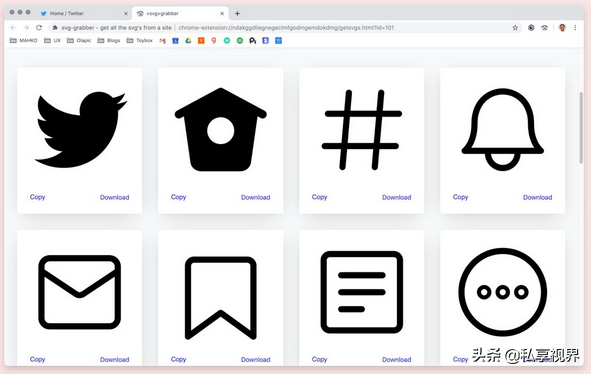The height and width of the screenshot is (374, 591).
Task: Open the Toybox bookmarks folder
Action: click(139, 40)
